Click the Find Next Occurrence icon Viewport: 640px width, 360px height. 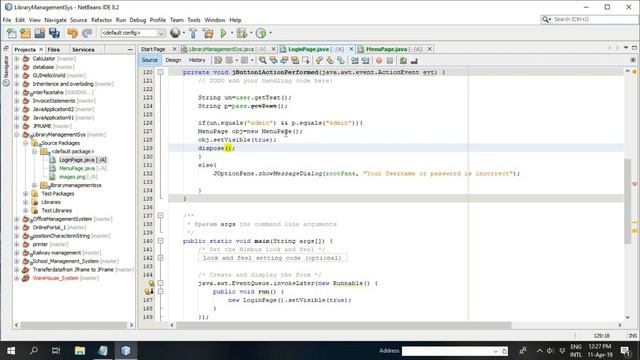coord(284,60)
